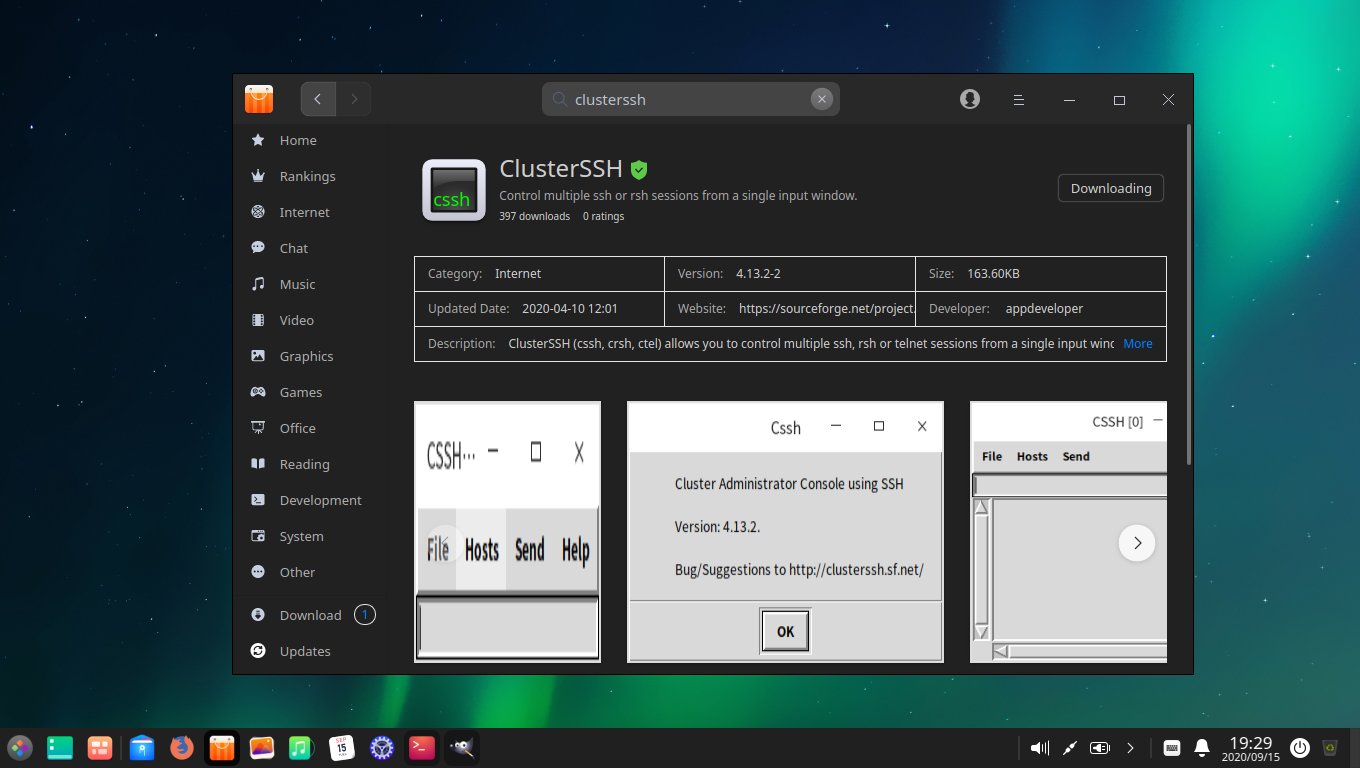Open the sourceforge website link
This screenshot has height=768, width=1360.
click(826, 309)
